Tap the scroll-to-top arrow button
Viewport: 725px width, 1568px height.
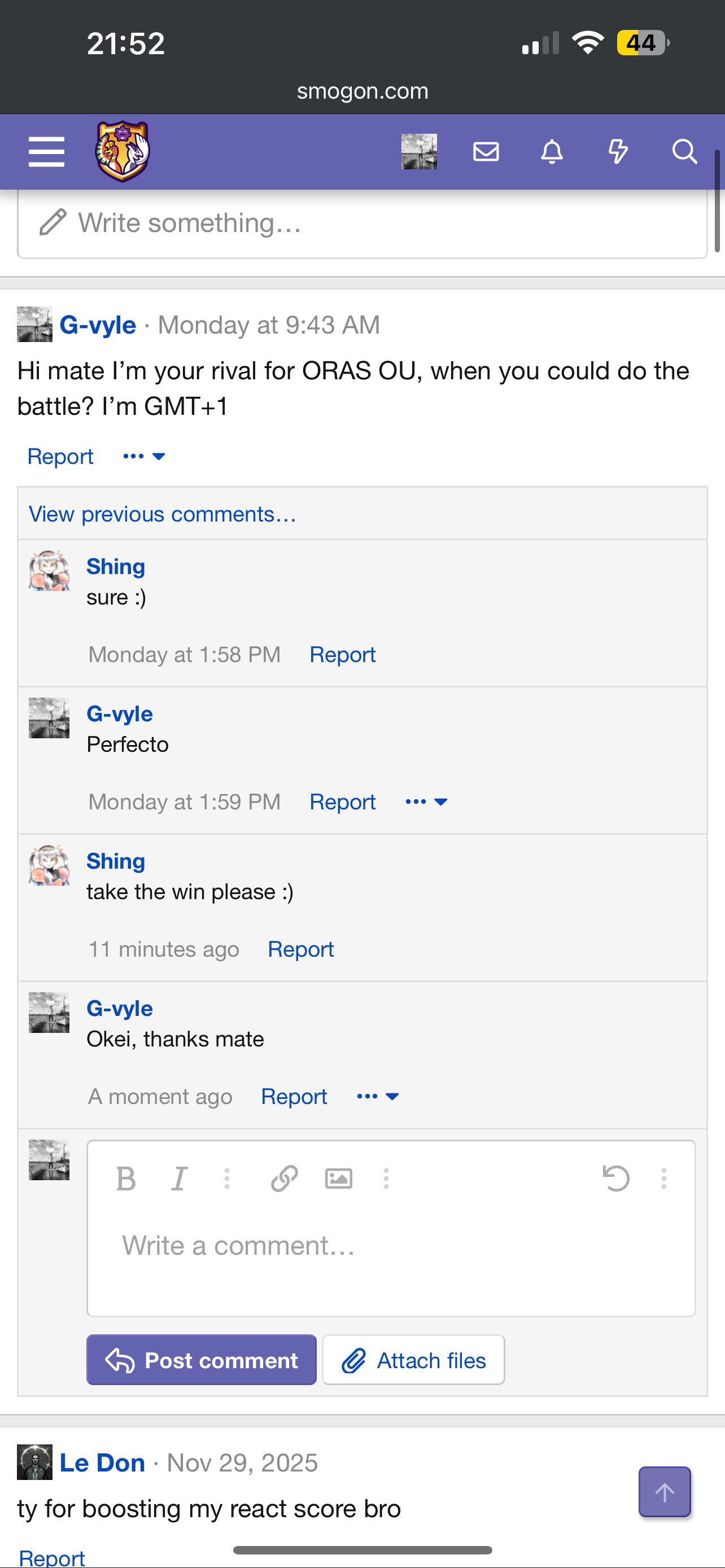[664, 1492]
